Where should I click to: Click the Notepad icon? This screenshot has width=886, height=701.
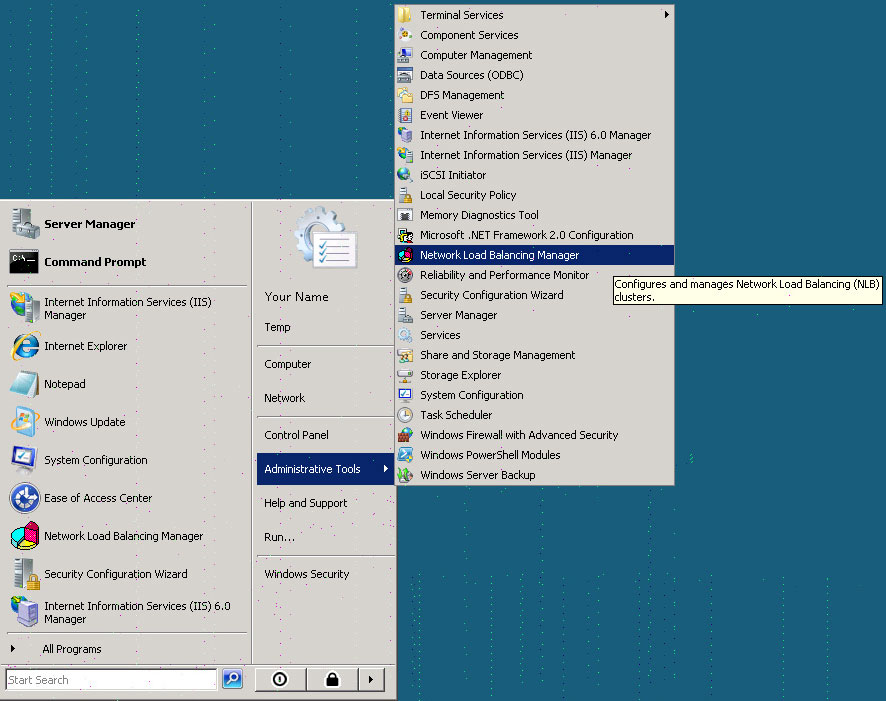(x=24, y=384)
